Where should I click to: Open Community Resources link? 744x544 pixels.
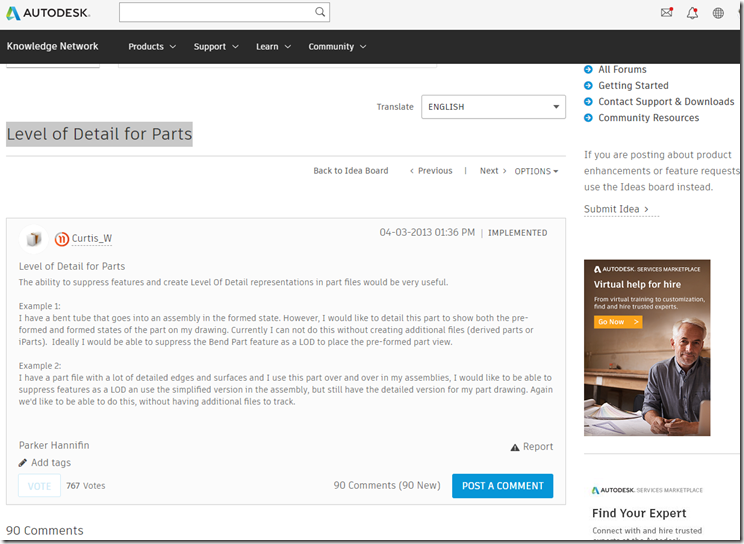tap(649, 118)
